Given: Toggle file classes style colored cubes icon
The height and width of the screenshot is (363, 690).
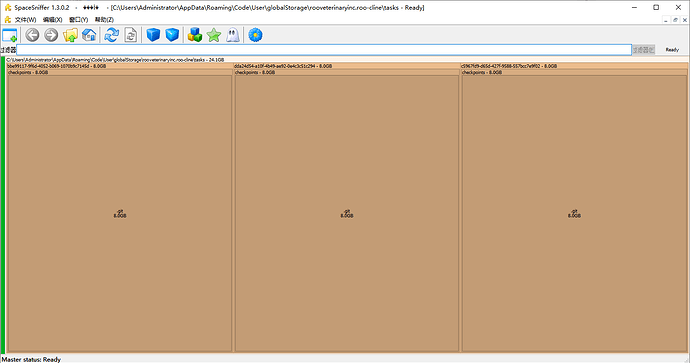Looking at the screenshot, I should pos(195,35).
